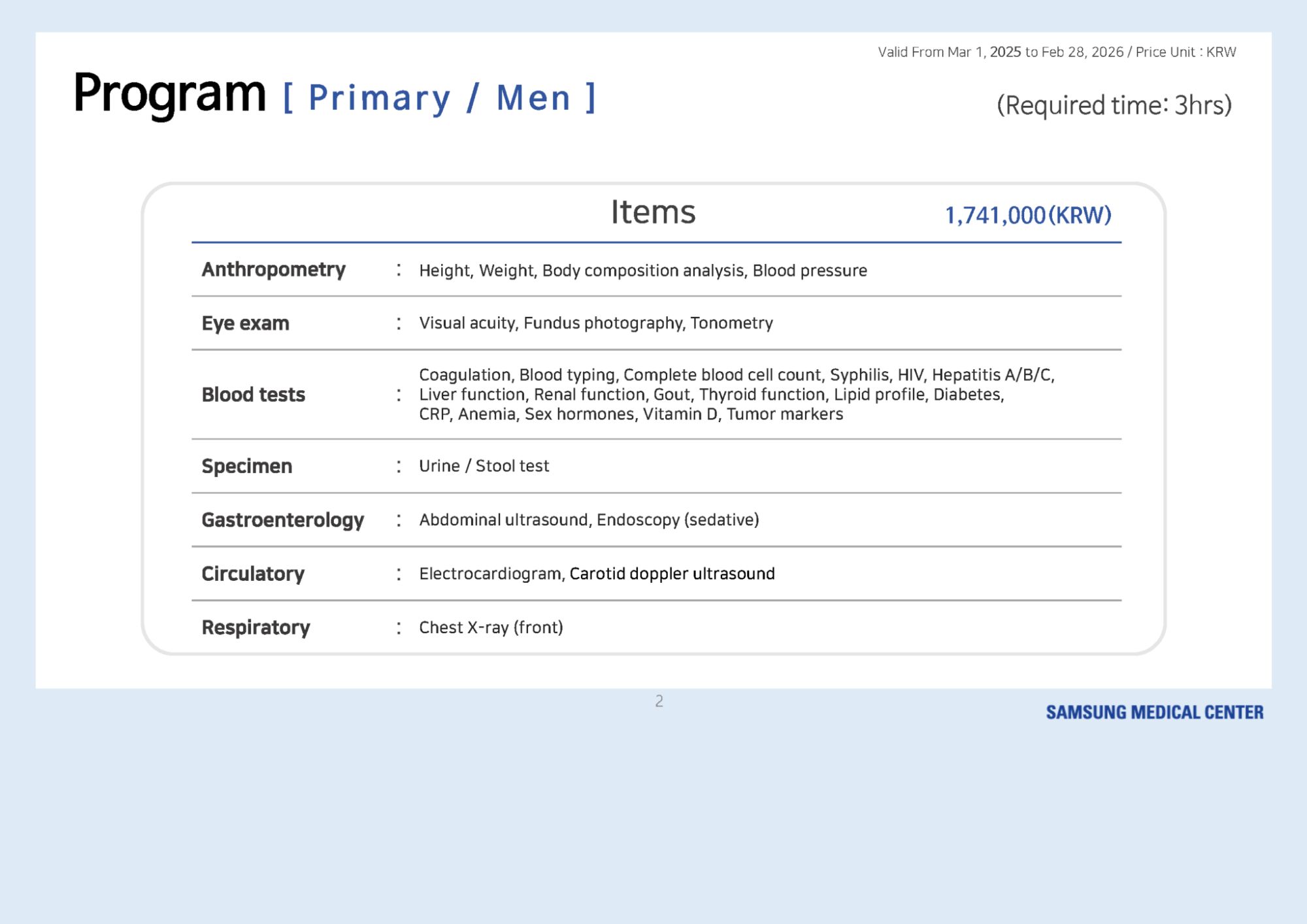Screen dimensions: 1307x924
Task: Select the Anthropometry row label
Action: click(x=273, y=269)
